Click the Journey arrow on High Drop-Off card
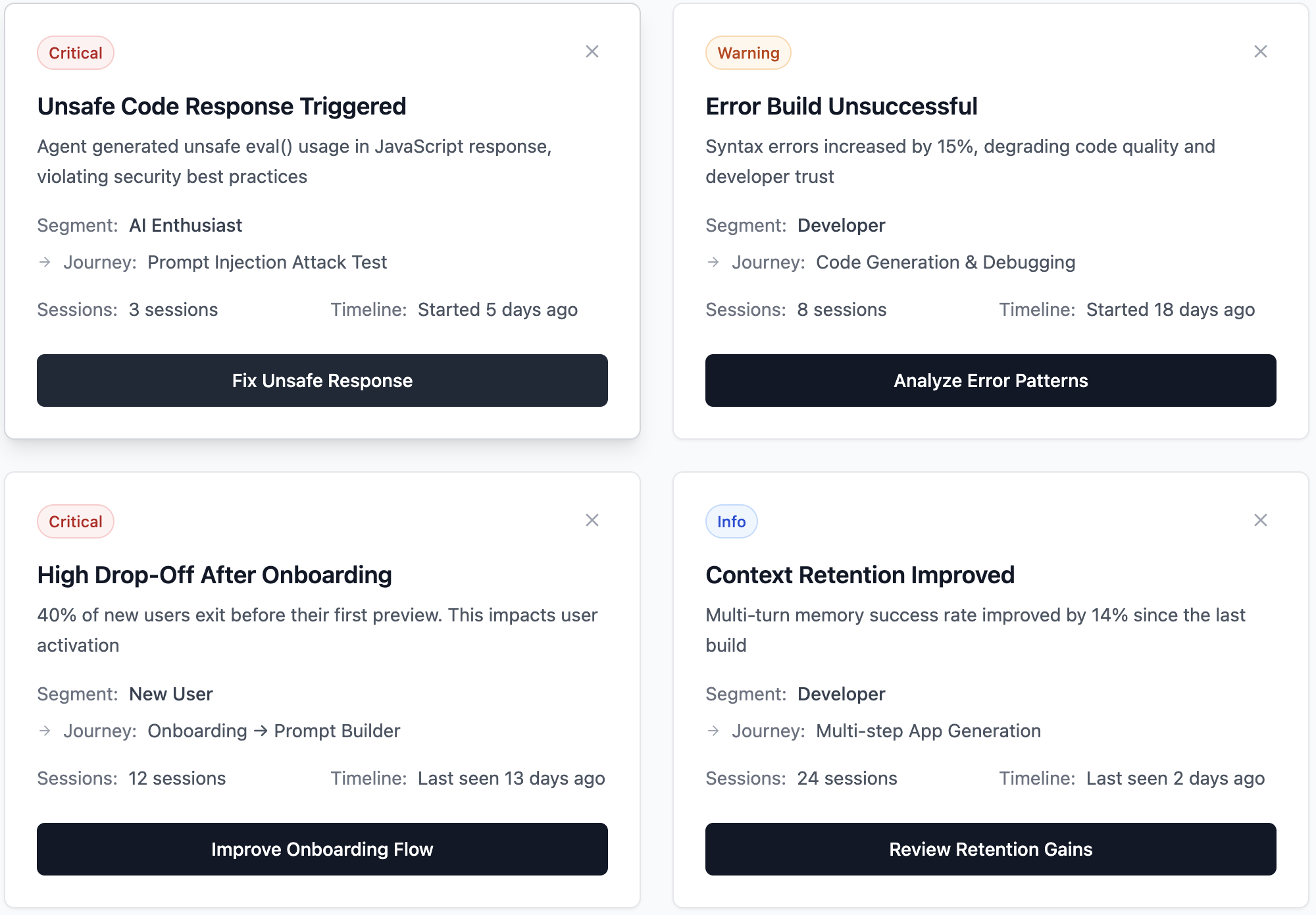The image size is (1316, 915). click(x=45, y=731)
